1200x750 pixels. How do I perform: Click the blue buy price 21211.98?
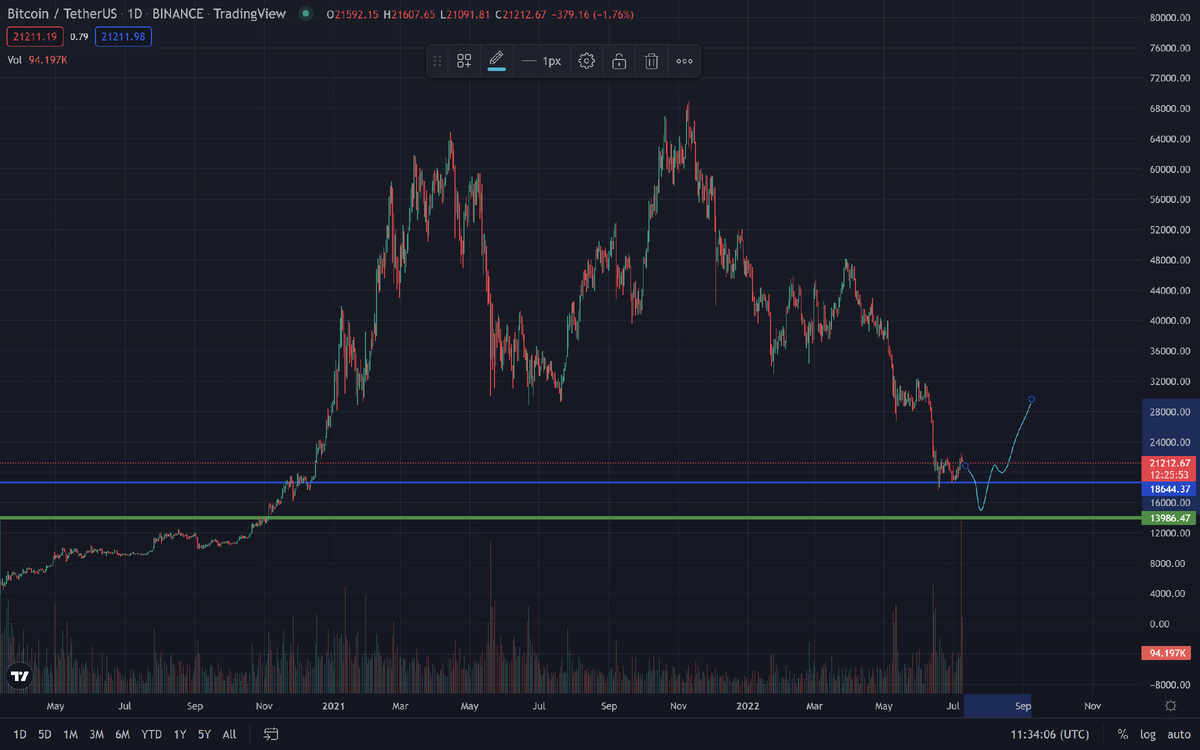tap(123, 37)
